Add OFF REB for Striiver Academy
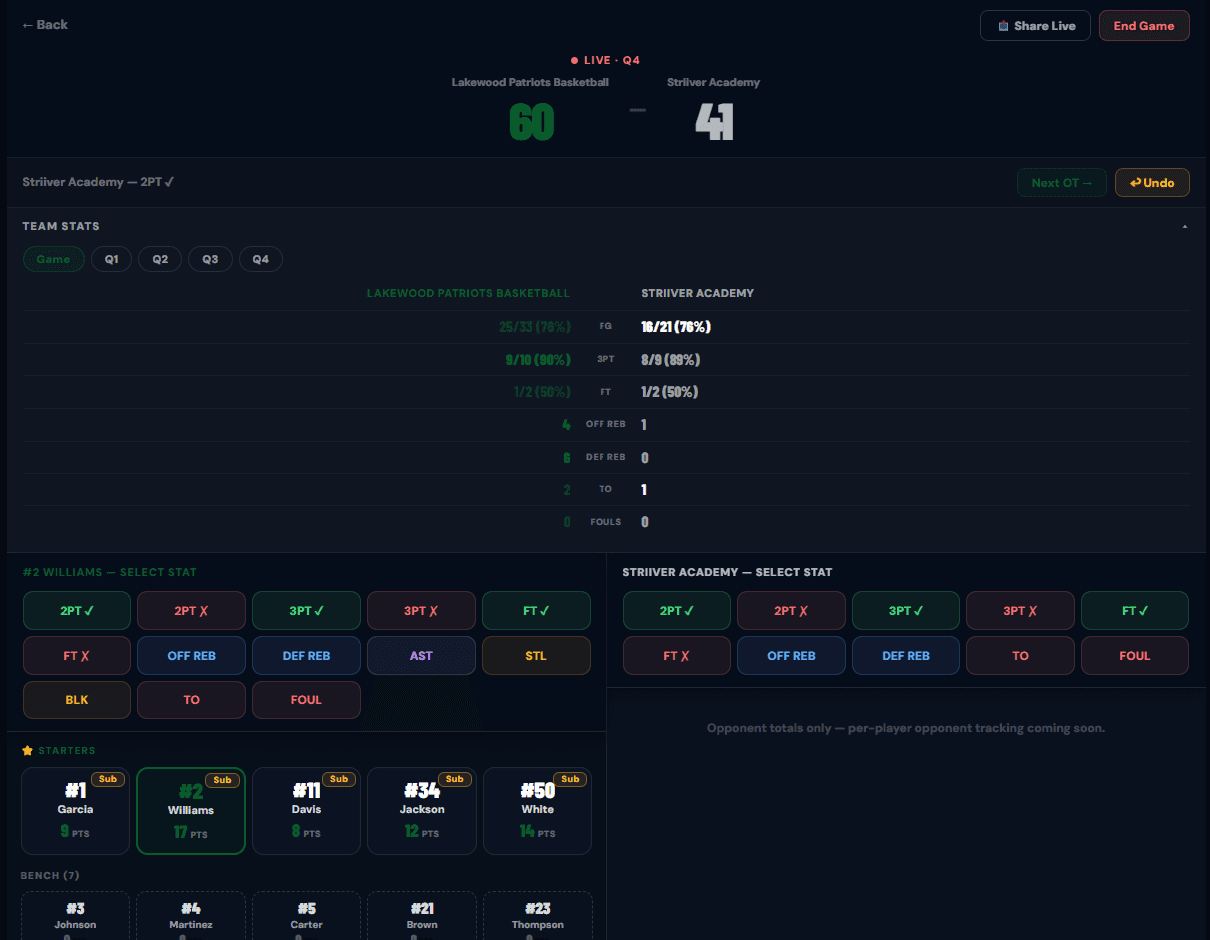The width and height of the screenshot is (1210, 940). [791, 656]
